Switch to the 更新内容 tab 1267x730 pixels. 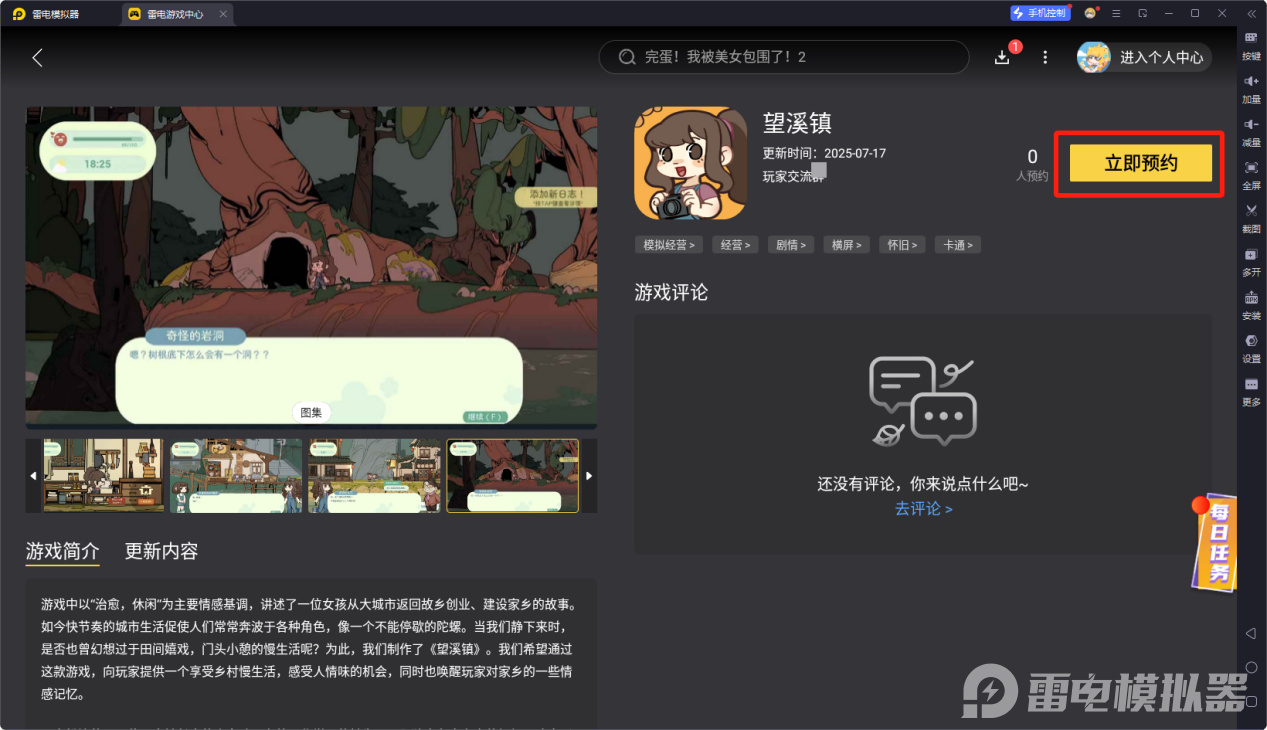coord(161,551)
